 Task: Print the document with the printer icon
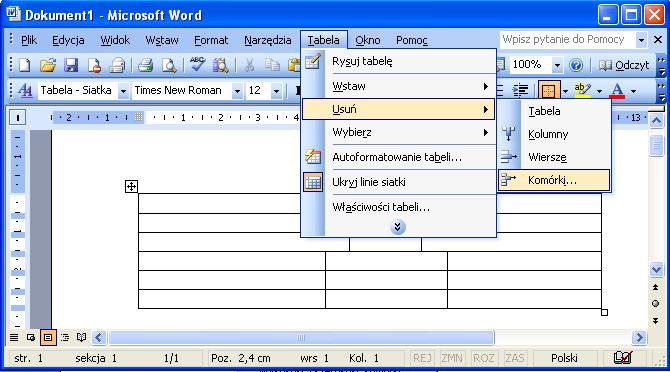pyautogui.click(x=145, y=65)
